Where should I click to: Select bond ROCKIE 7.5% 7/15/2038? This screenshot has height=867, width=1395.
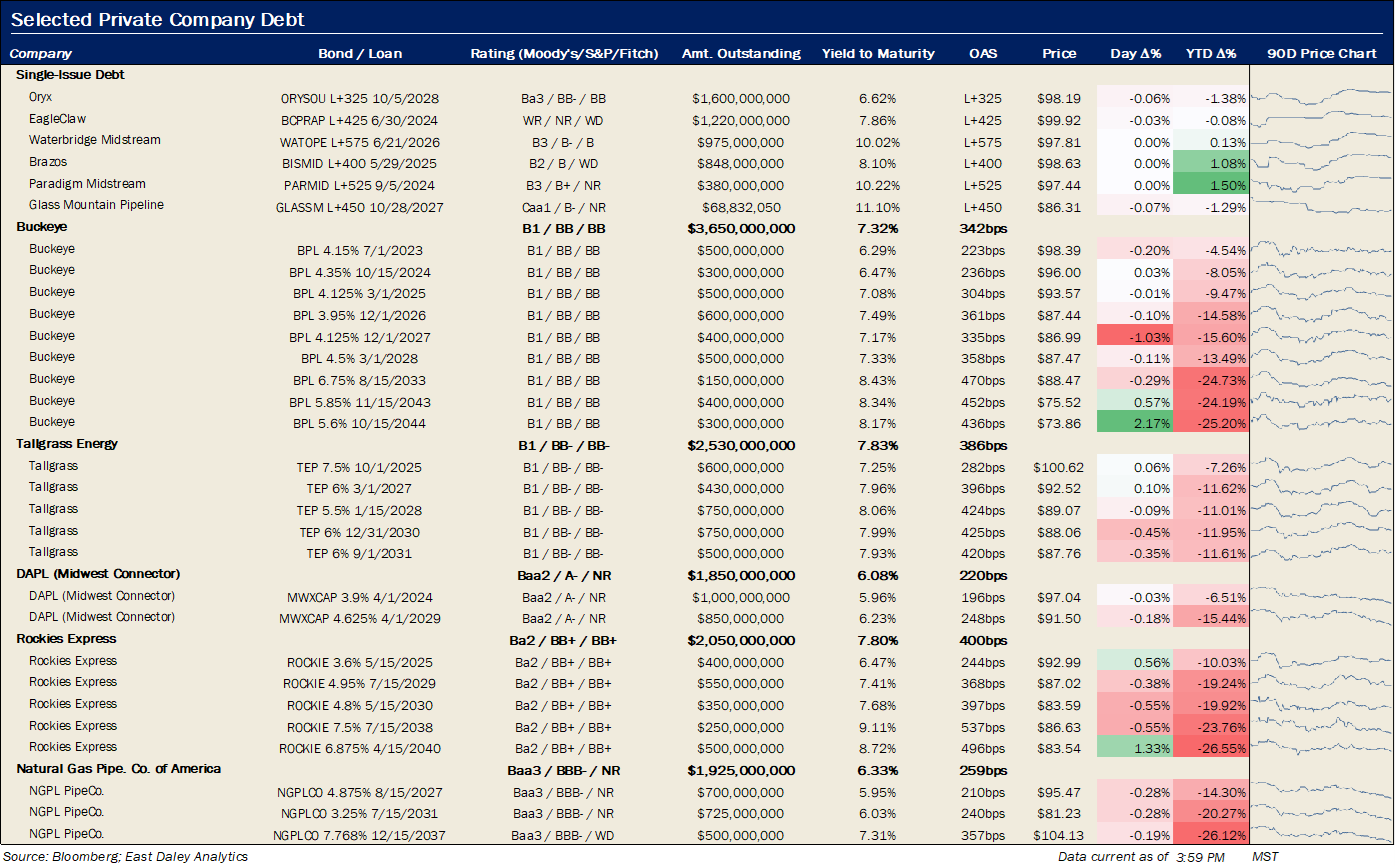pyautogui.click(x=360, y=727)
